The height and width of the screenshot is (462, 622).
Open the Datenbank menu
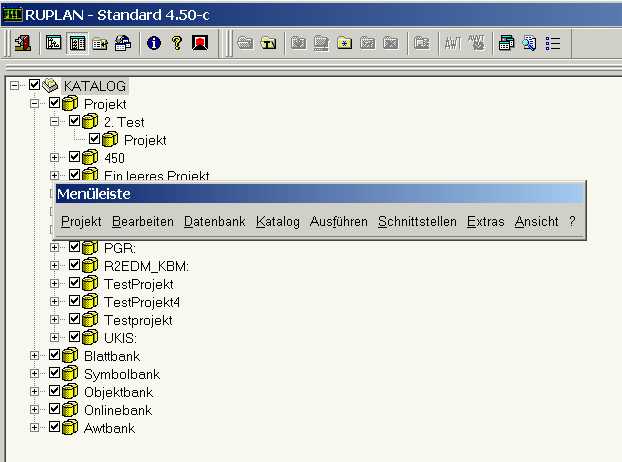(215, 221)
